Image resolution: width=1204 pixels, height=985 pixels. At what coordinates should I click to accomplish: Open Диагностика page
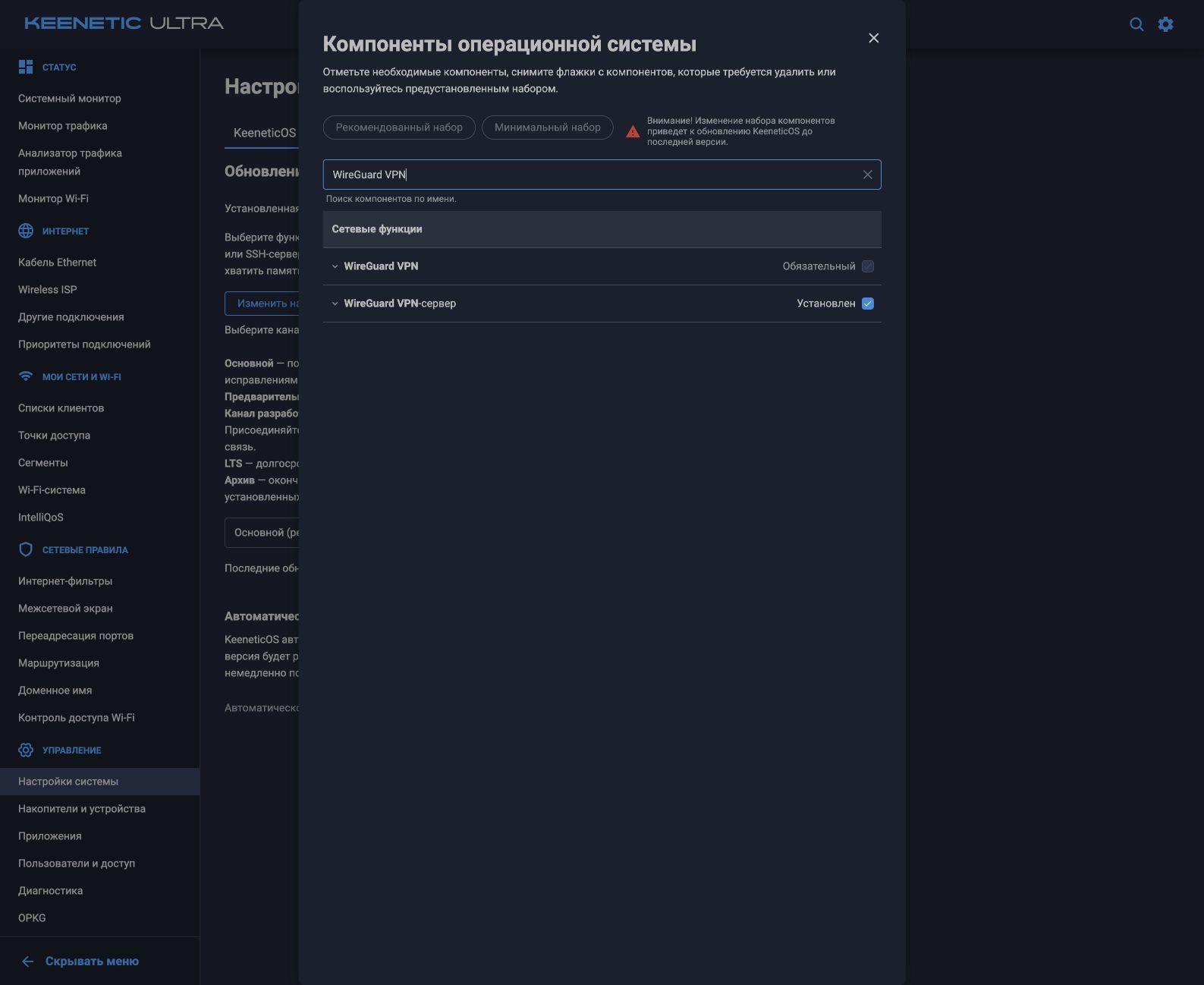click(x=51, y=891)
